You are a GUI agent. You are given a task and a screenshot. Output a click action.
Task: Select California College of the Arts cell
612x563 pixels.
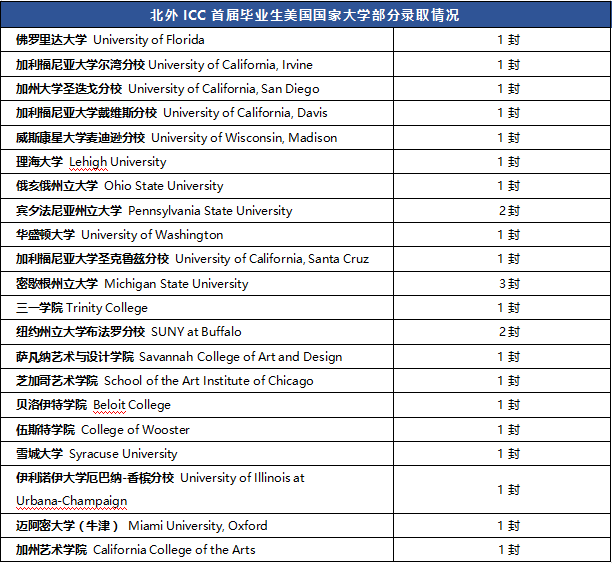[x=197, y=550]
